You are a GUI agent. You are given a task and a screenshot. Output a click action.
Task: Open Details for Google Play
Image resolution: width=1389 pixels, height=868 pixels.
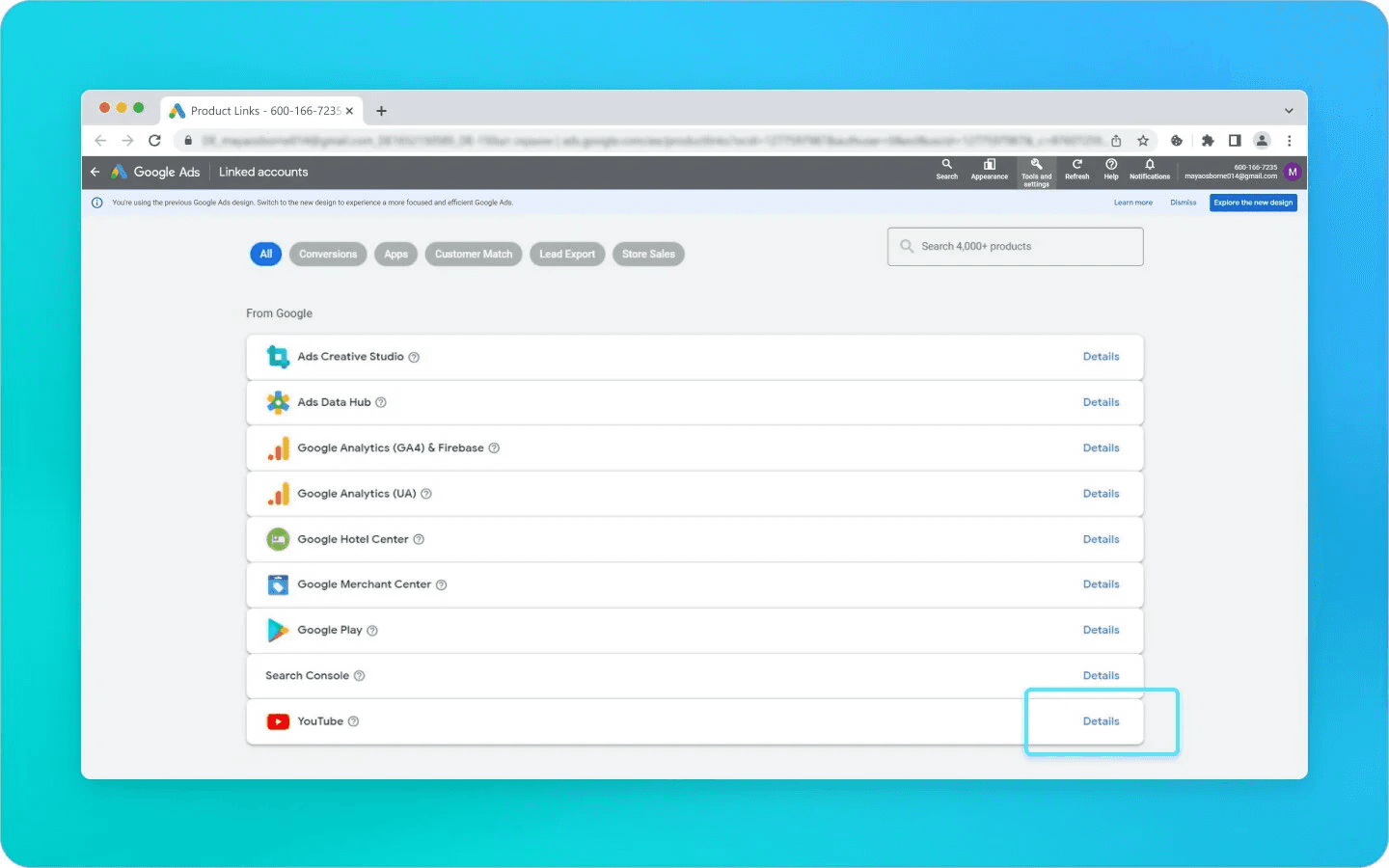[x=1101, y=630]
